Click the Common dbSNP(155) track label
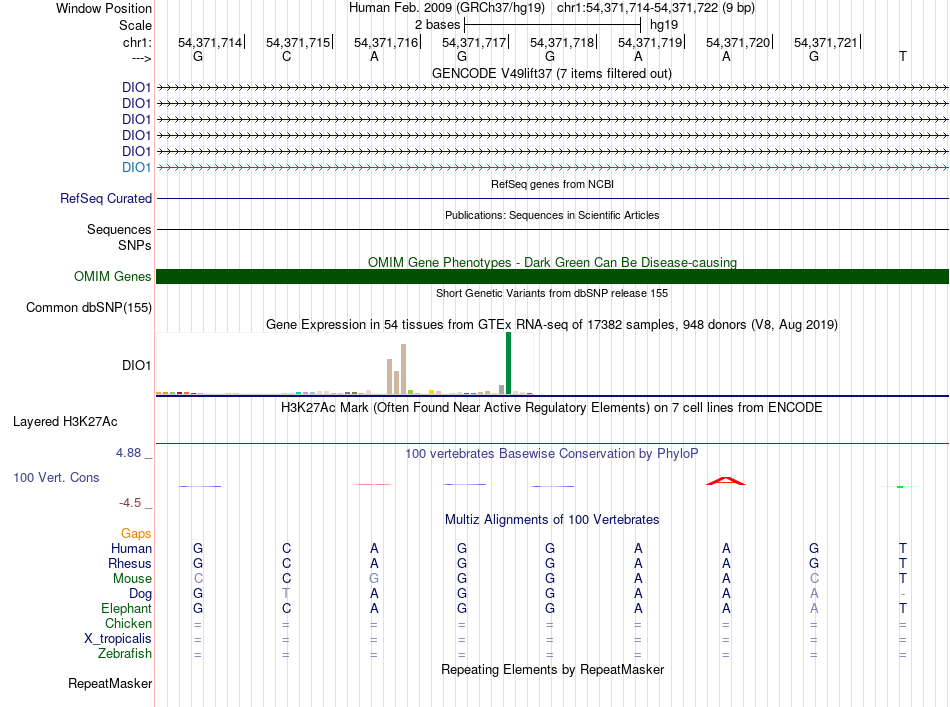The height and width of the screenshot is (707, 950). point(89,308)
